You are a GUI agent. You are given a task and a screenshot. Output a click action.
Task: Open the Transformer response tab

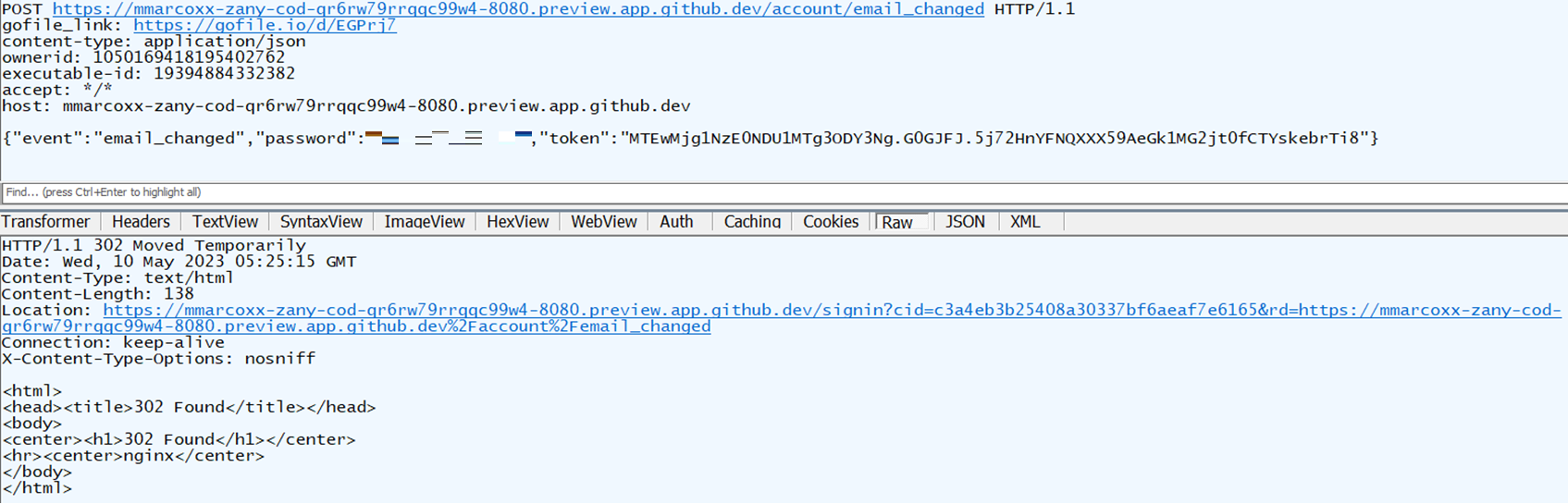pyautogui.click(x=46, y=222)
